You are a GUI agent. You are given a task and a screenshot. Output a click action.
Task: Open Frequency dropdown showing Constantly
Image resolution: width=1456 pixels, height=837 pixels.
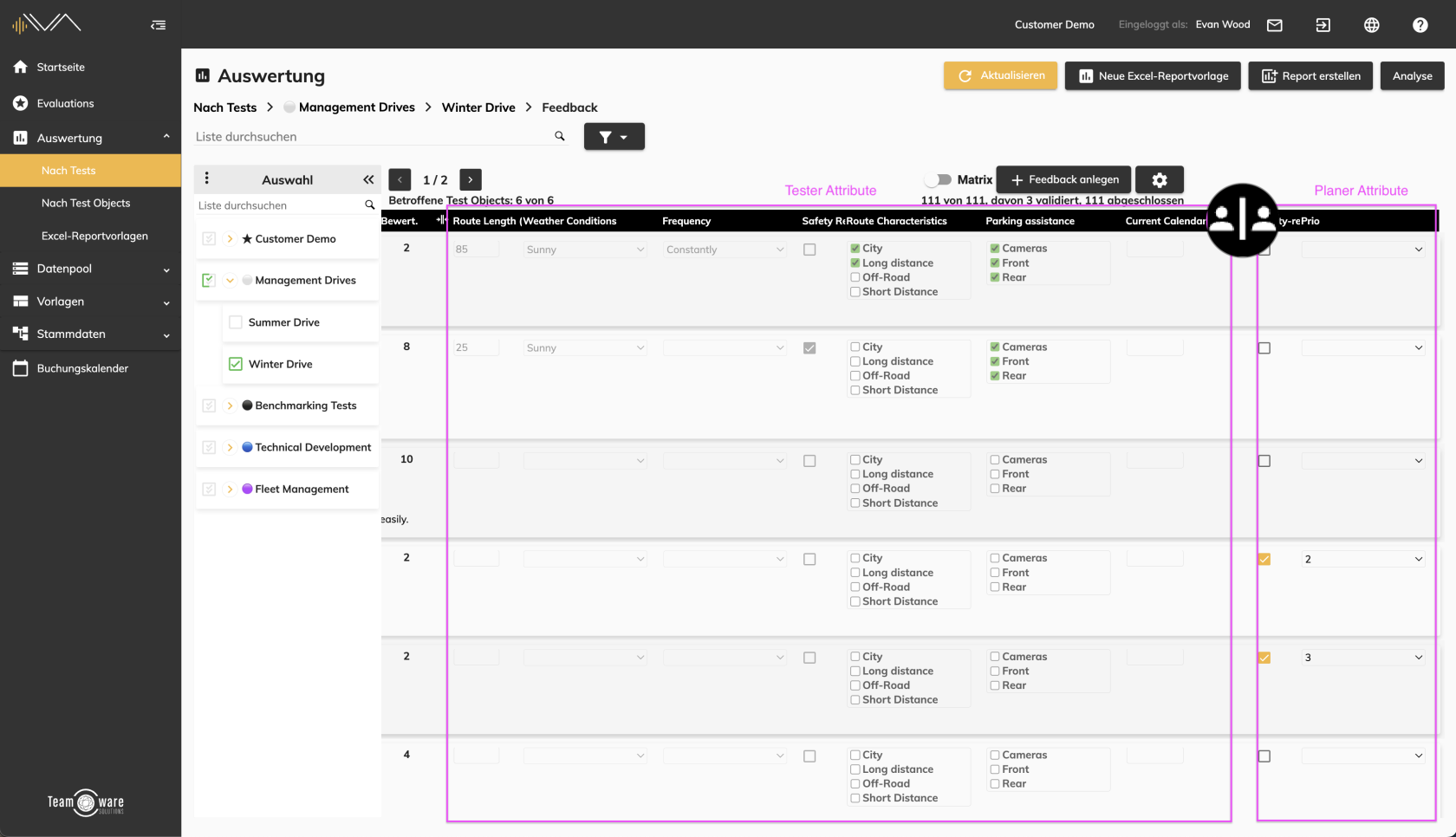click(725, 250)
